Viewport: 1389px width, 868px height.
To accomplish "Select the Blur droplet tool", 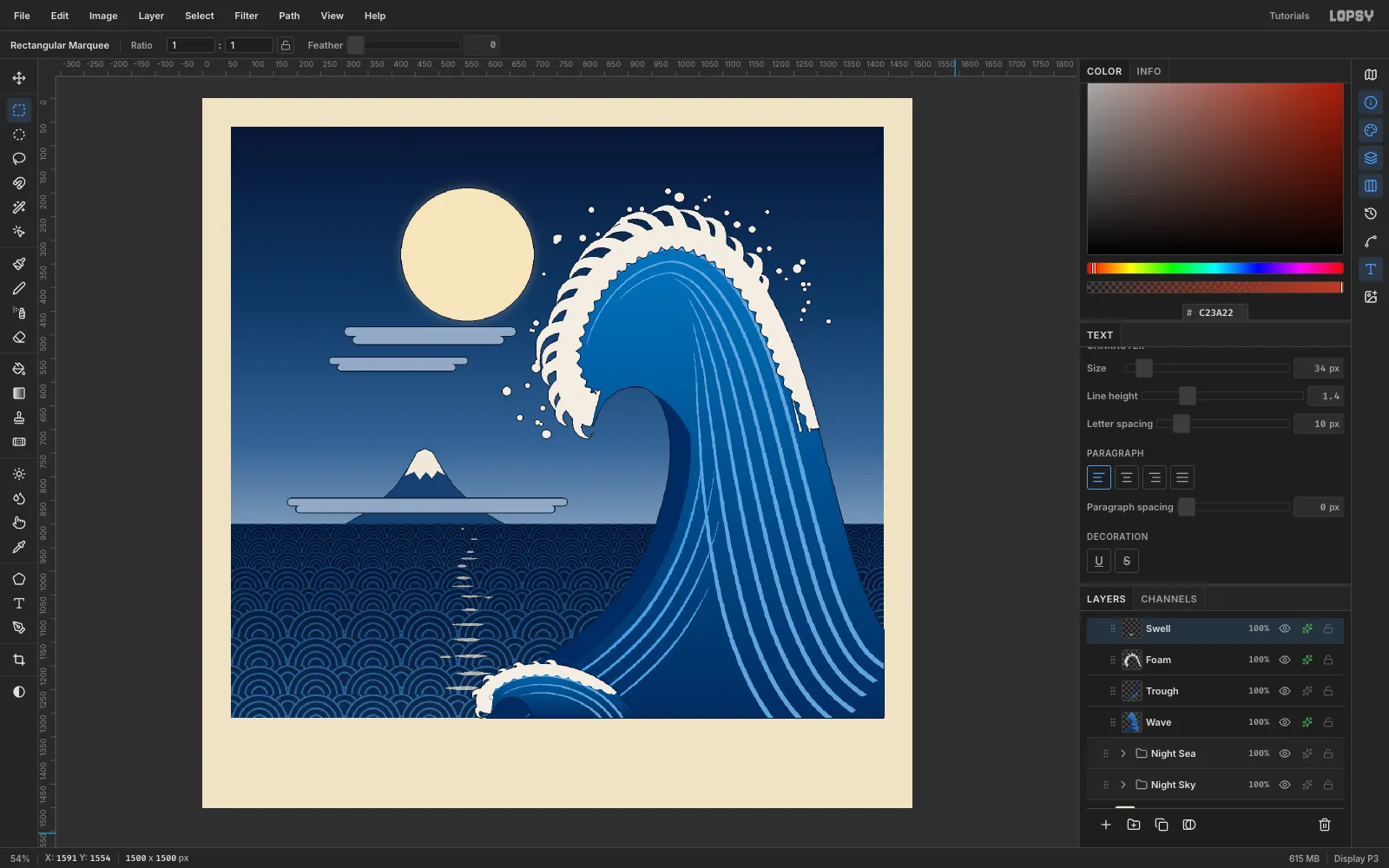I will [x=19, y=498].
